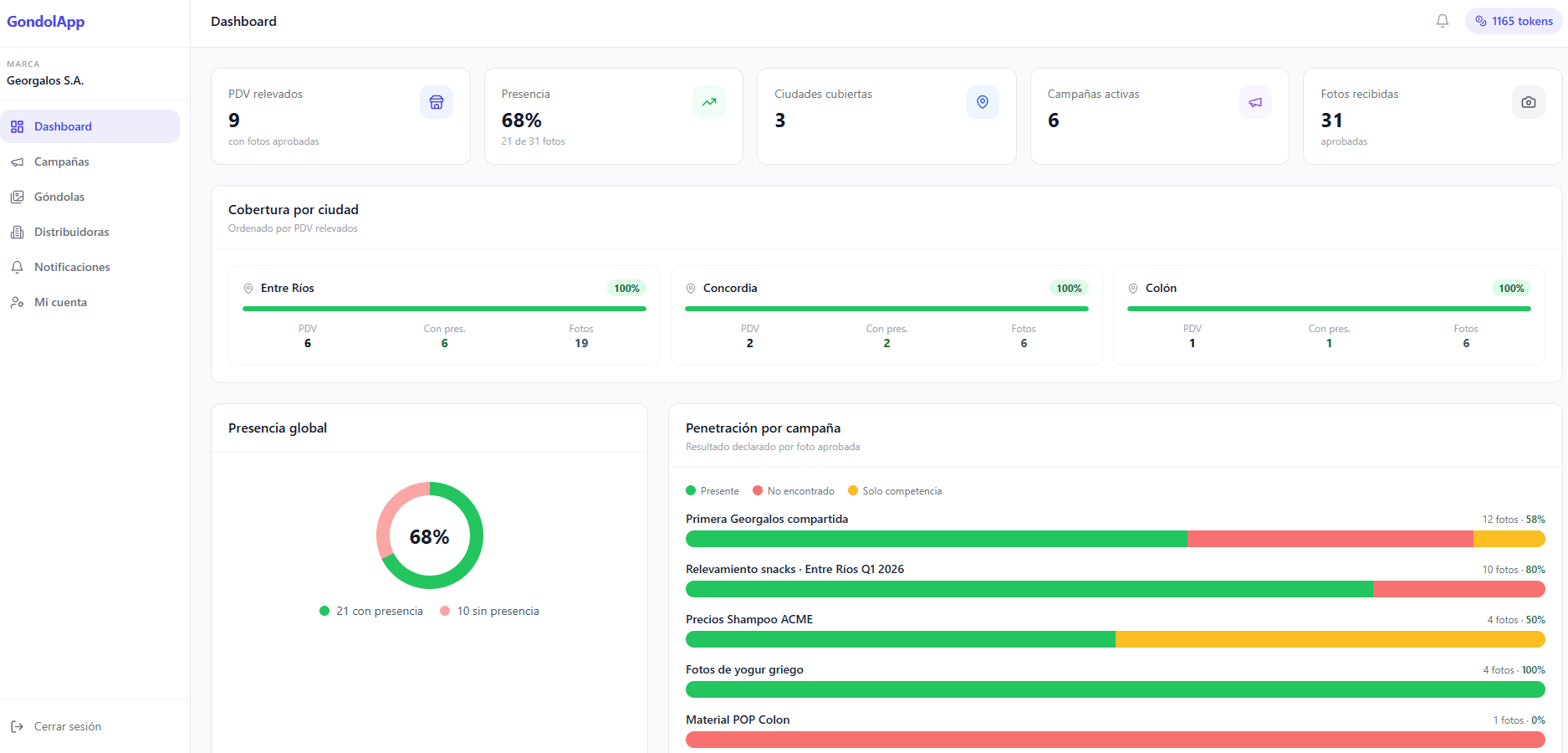Click 'Relevamiento snacks · Entre Ríos Q1 2026' title

click(x=794, y=569)
